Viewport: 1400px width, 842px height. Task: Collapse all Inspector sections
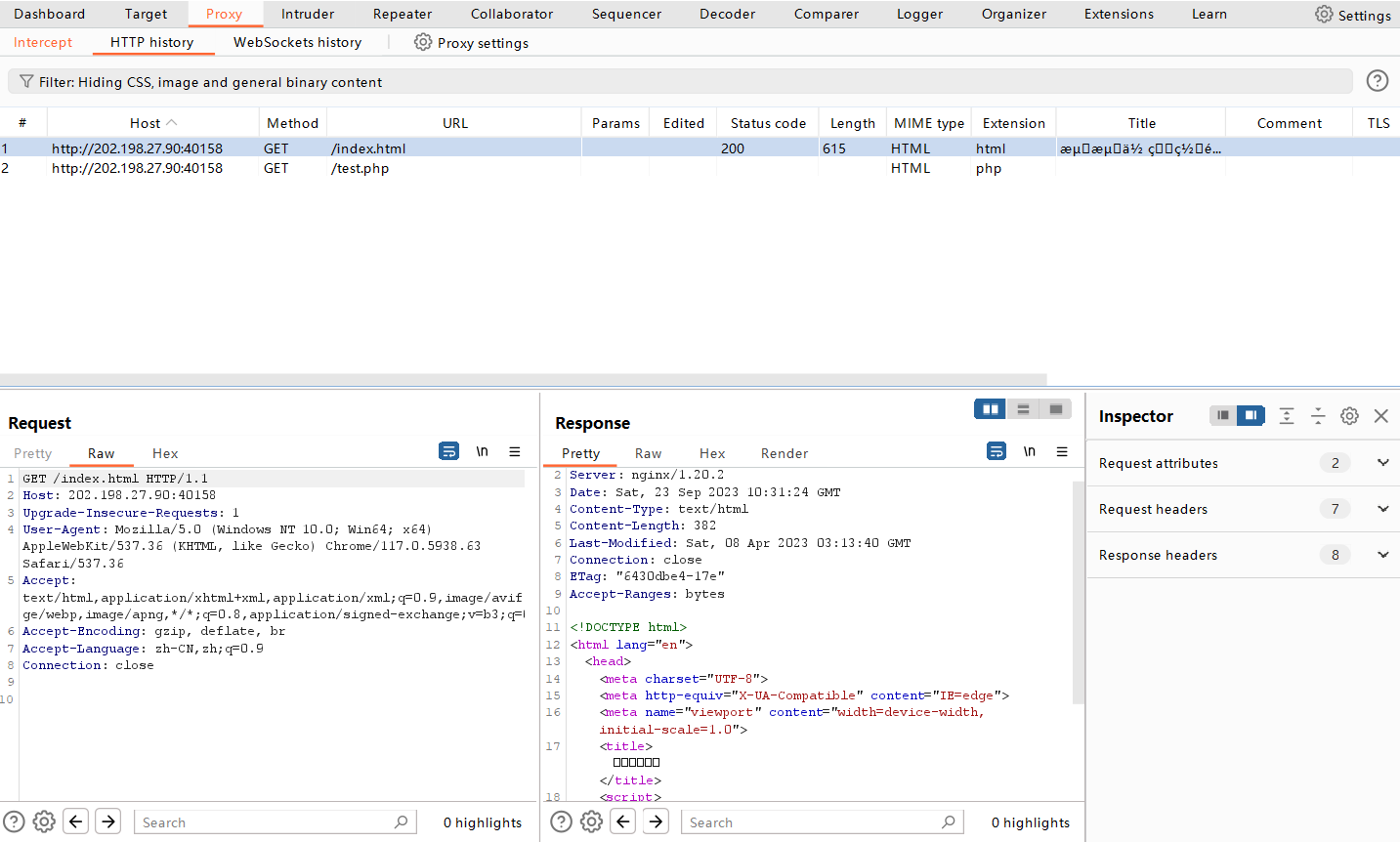coord(1318,416)
